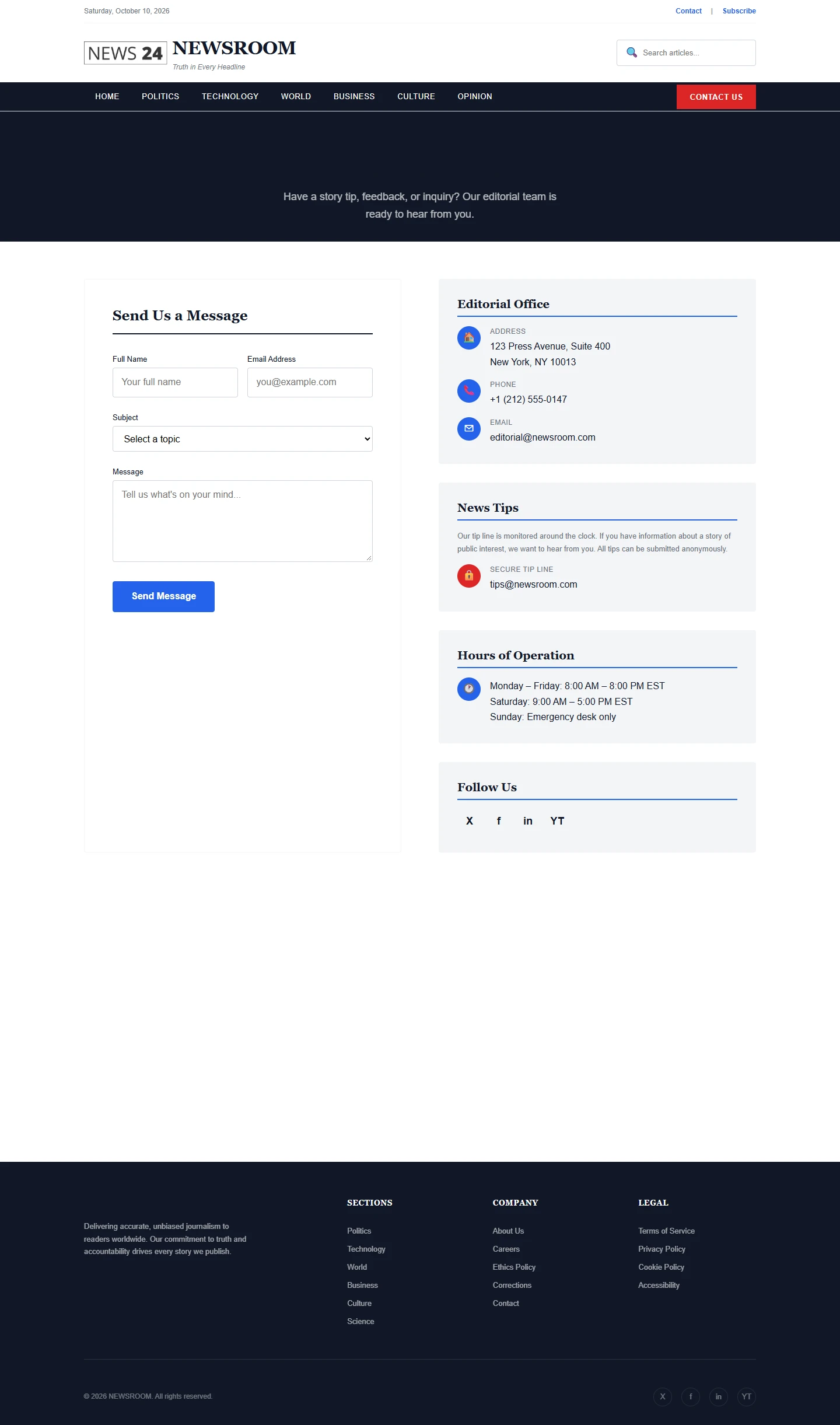Viewport: 840px width, 1425px height.
Task: Click the Full Name input field
Action: click(x=175, y=382)
